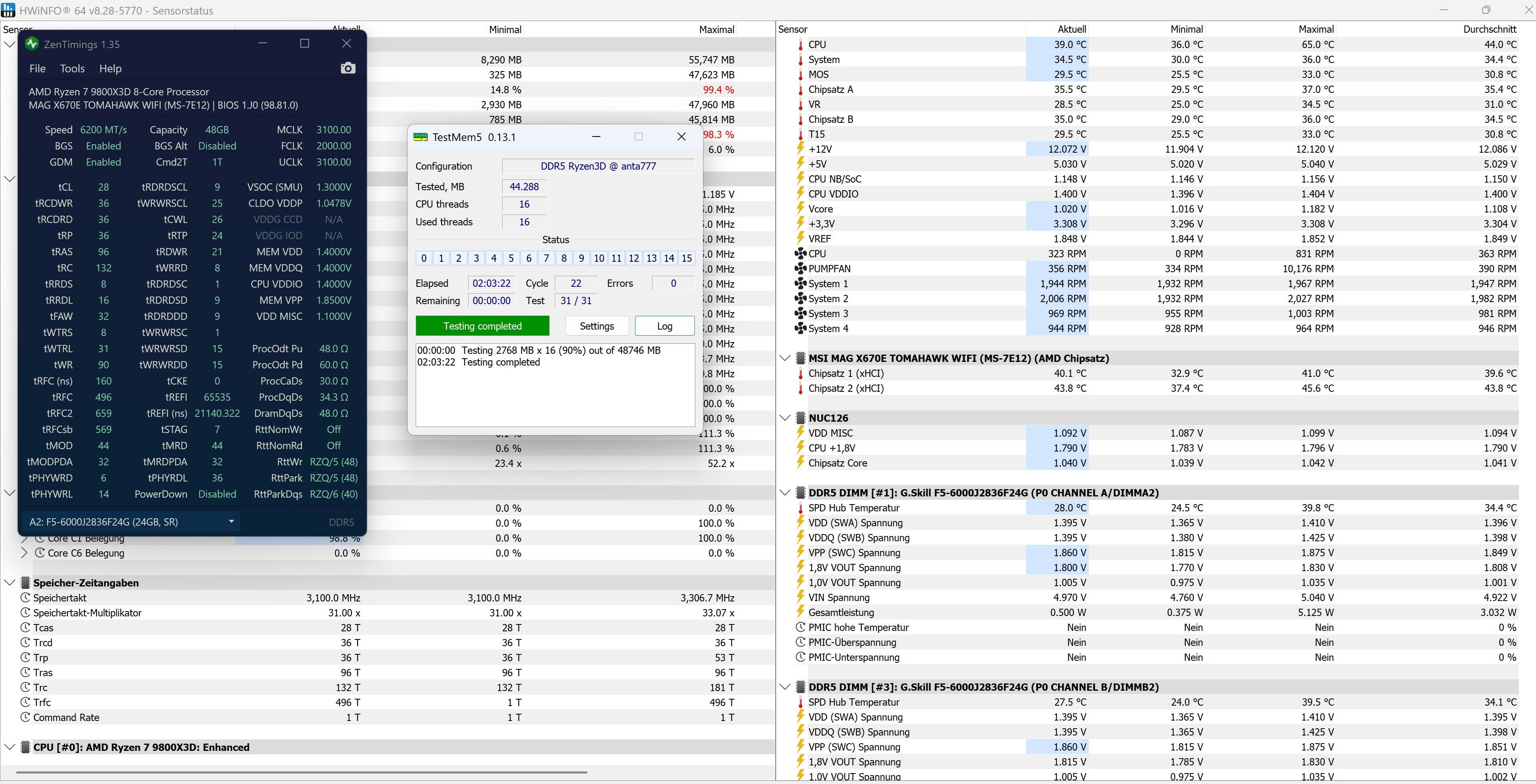Click the TestMem5 Settings button
Image resolution: width=1536 pixels, height=784 pixels.
tap(596, 326)
